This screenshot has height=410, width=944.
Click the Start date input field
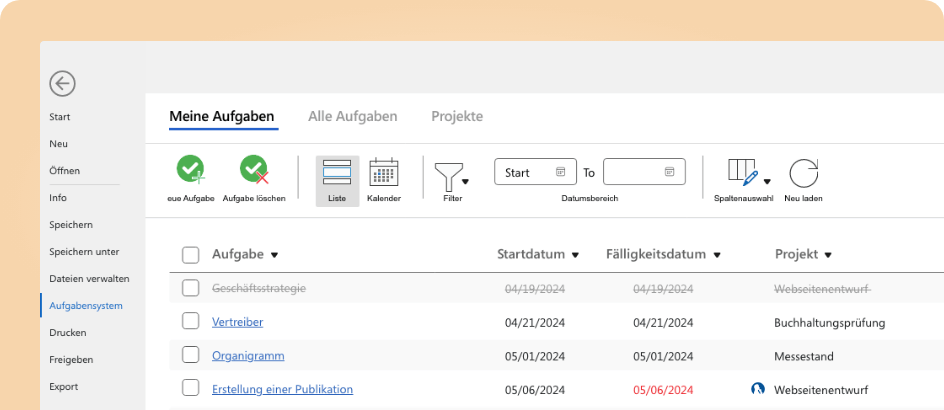[535, 172]
